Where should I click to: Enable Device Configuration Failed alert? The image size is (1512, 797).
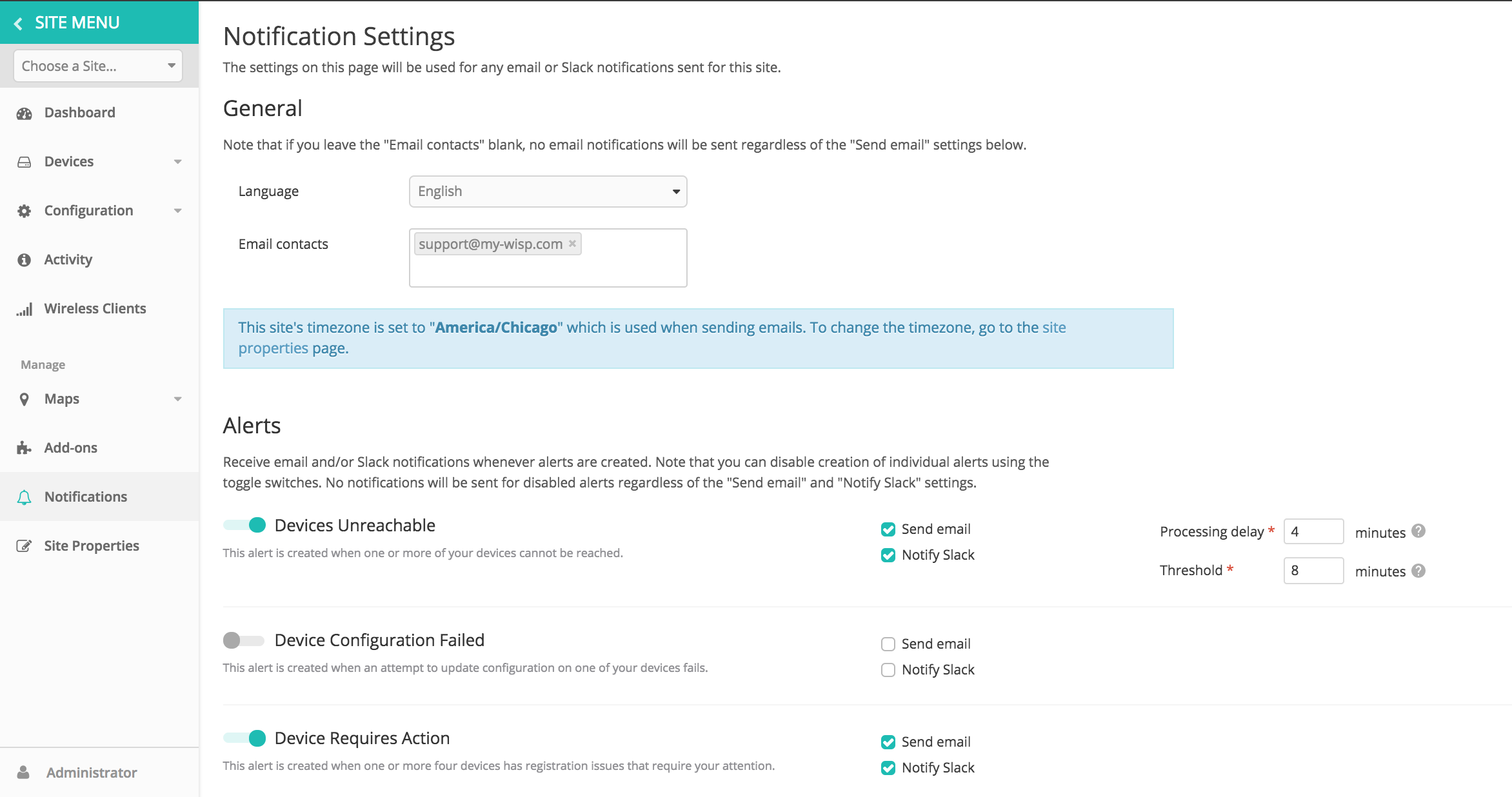tap(244, 640)
